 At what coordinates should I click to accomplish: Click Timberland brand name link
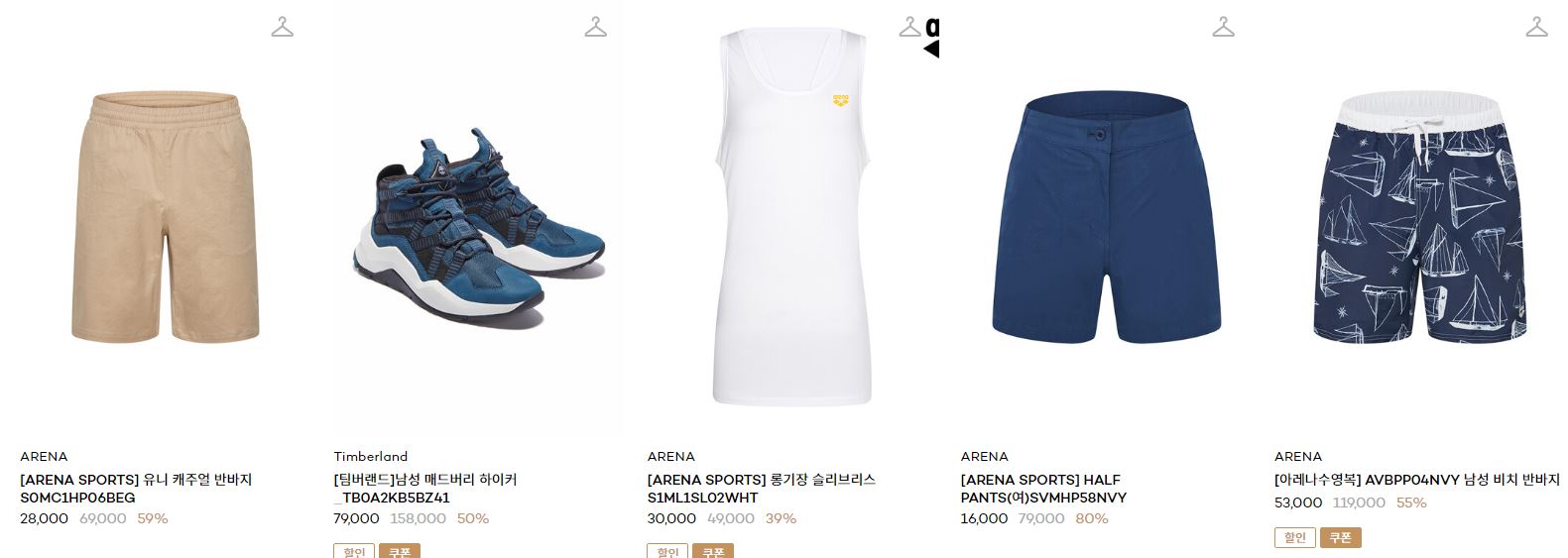[371, 457]
